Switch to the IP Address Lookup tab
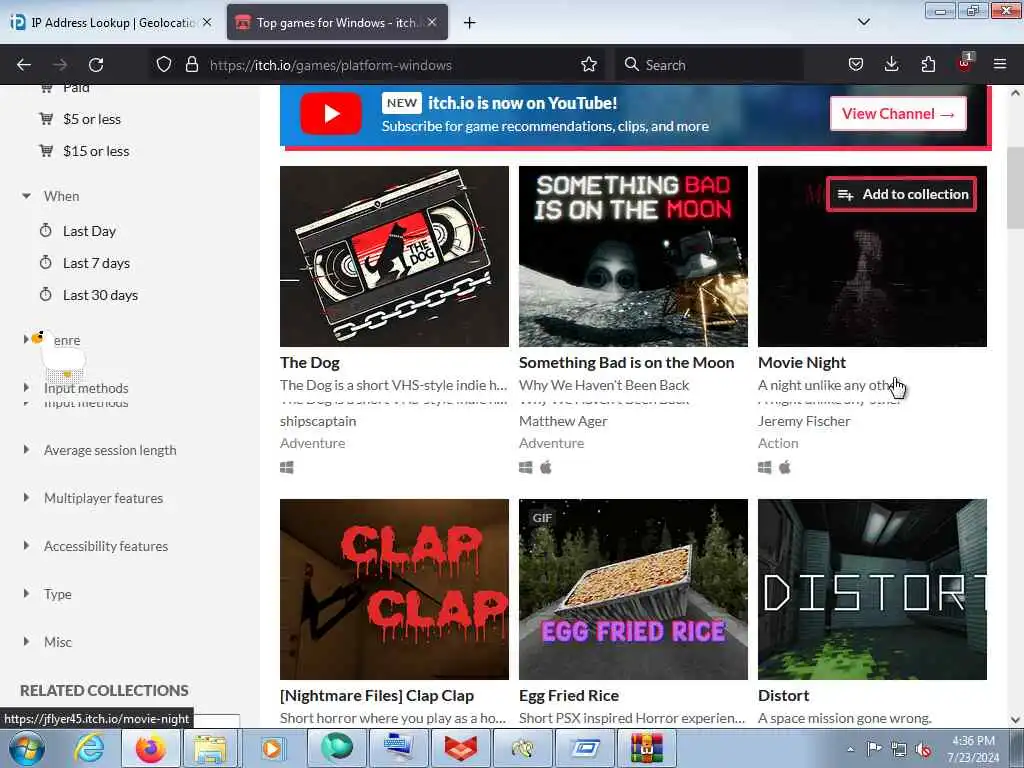Viewport: 1024px width, 768px height. pos(111,22)
